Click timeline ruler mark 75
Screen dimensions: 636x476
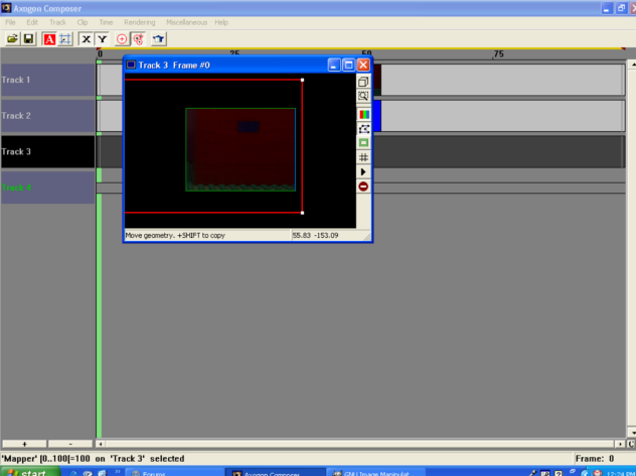(498, 54)
